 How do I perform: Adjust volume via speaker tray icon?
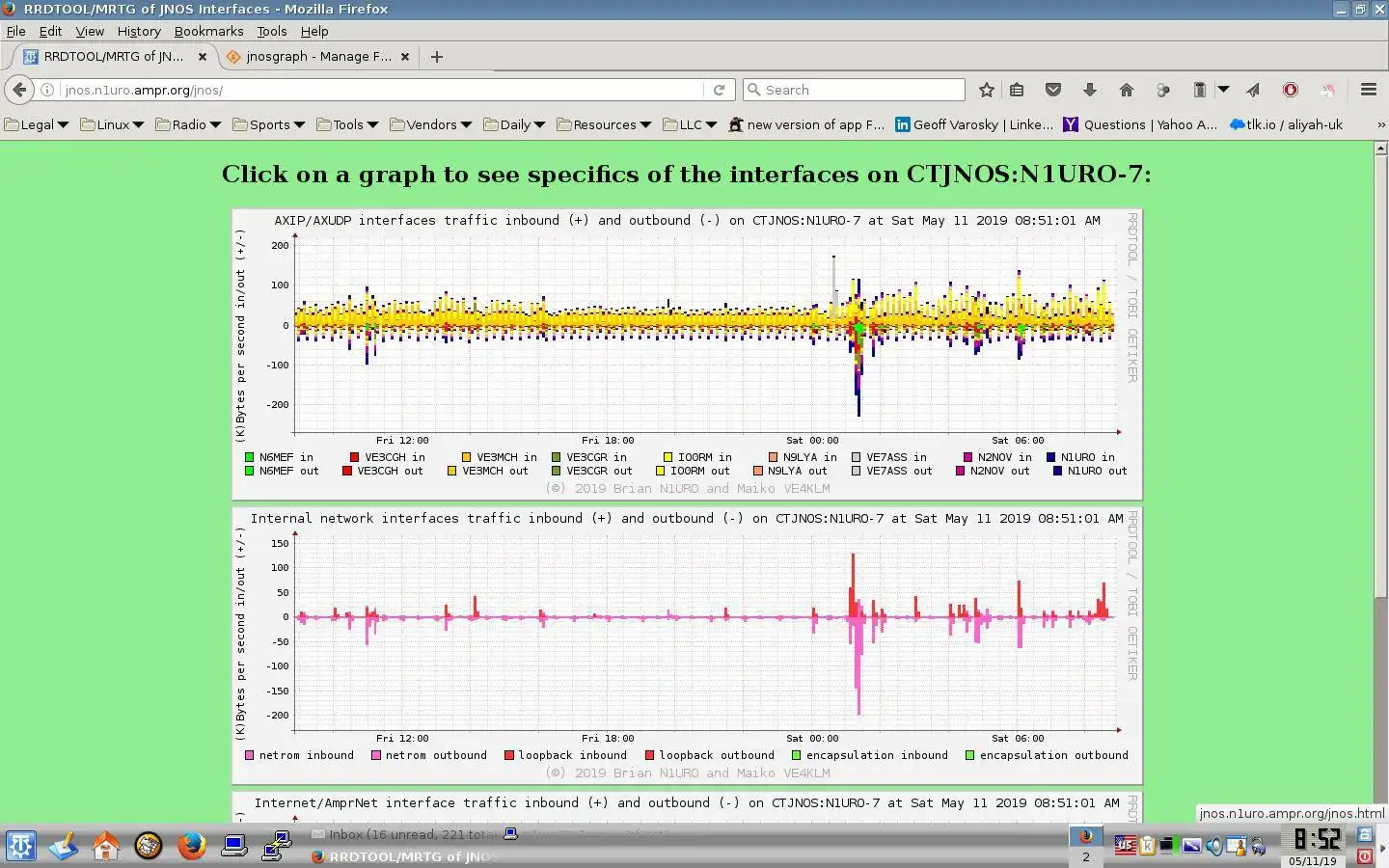pyautogui.click(x=1213, y=846)
